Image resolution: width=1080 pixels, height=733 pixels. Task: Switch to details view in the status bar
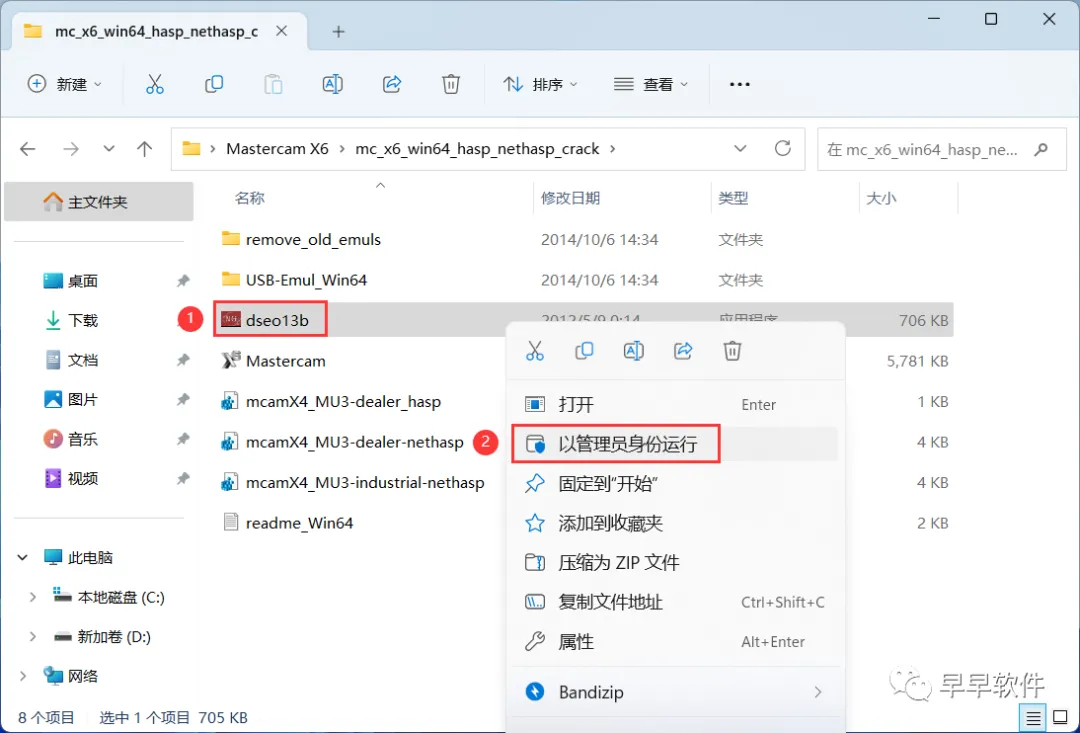(1032, 718)
